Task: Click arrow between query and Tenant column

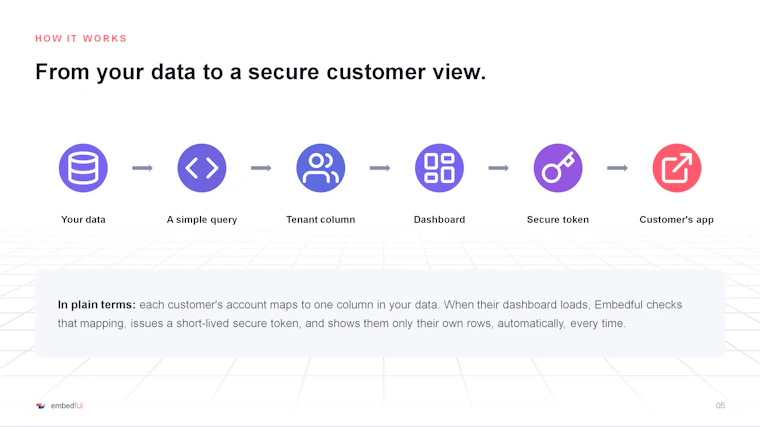Action: tap(261, 168)
